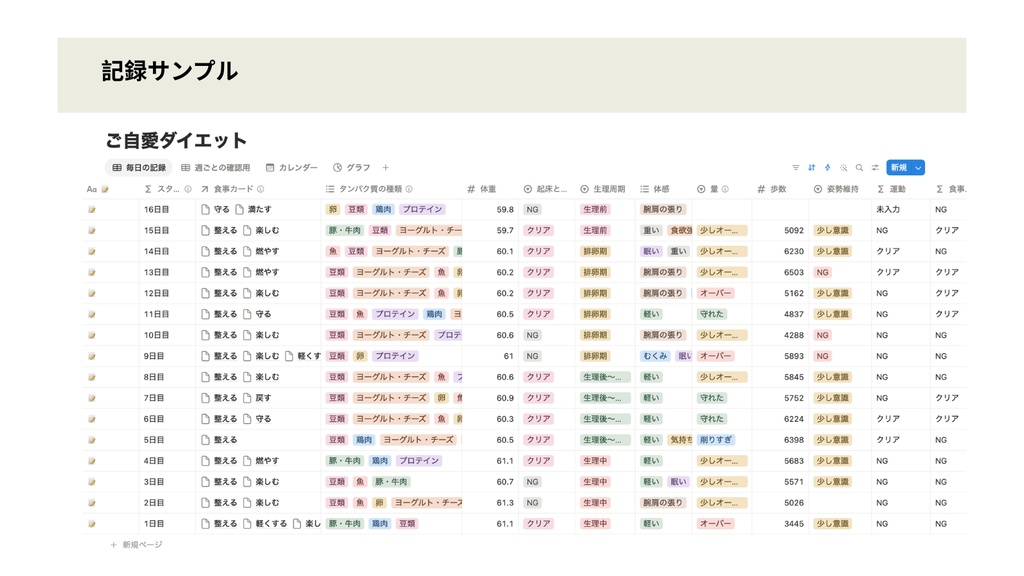
Task: Expand the dropdown arrow beside 新規
Action: pyautogui.click(x=918, y=168)
